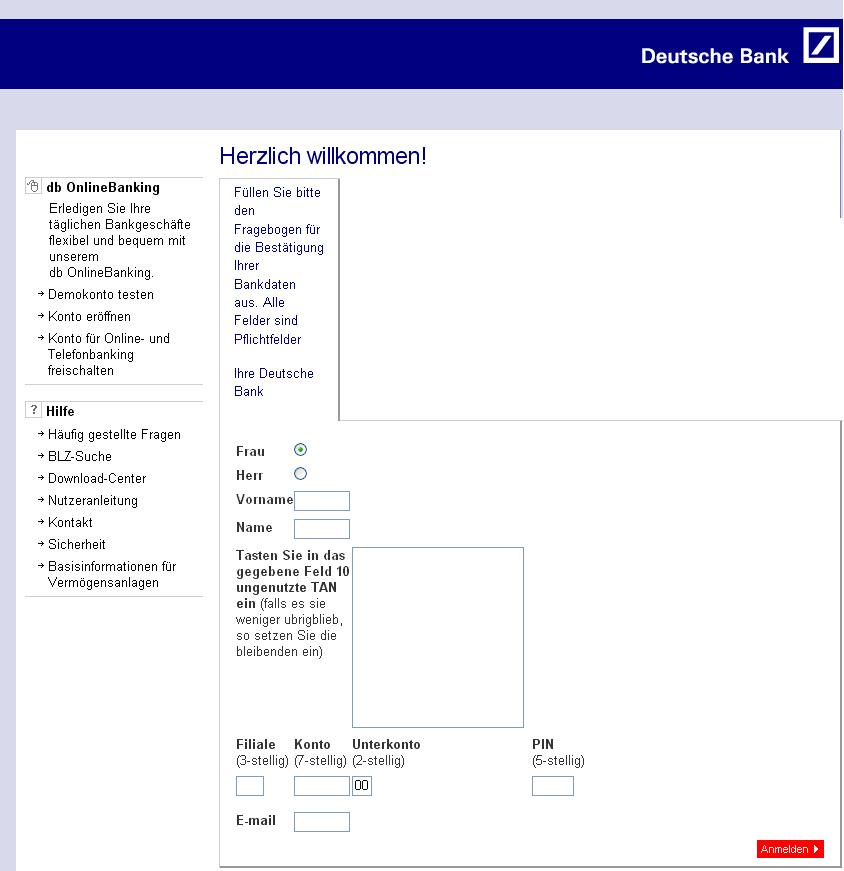Click the Hilfe question mark icon
Screen dimensions: 844x871
33,410
